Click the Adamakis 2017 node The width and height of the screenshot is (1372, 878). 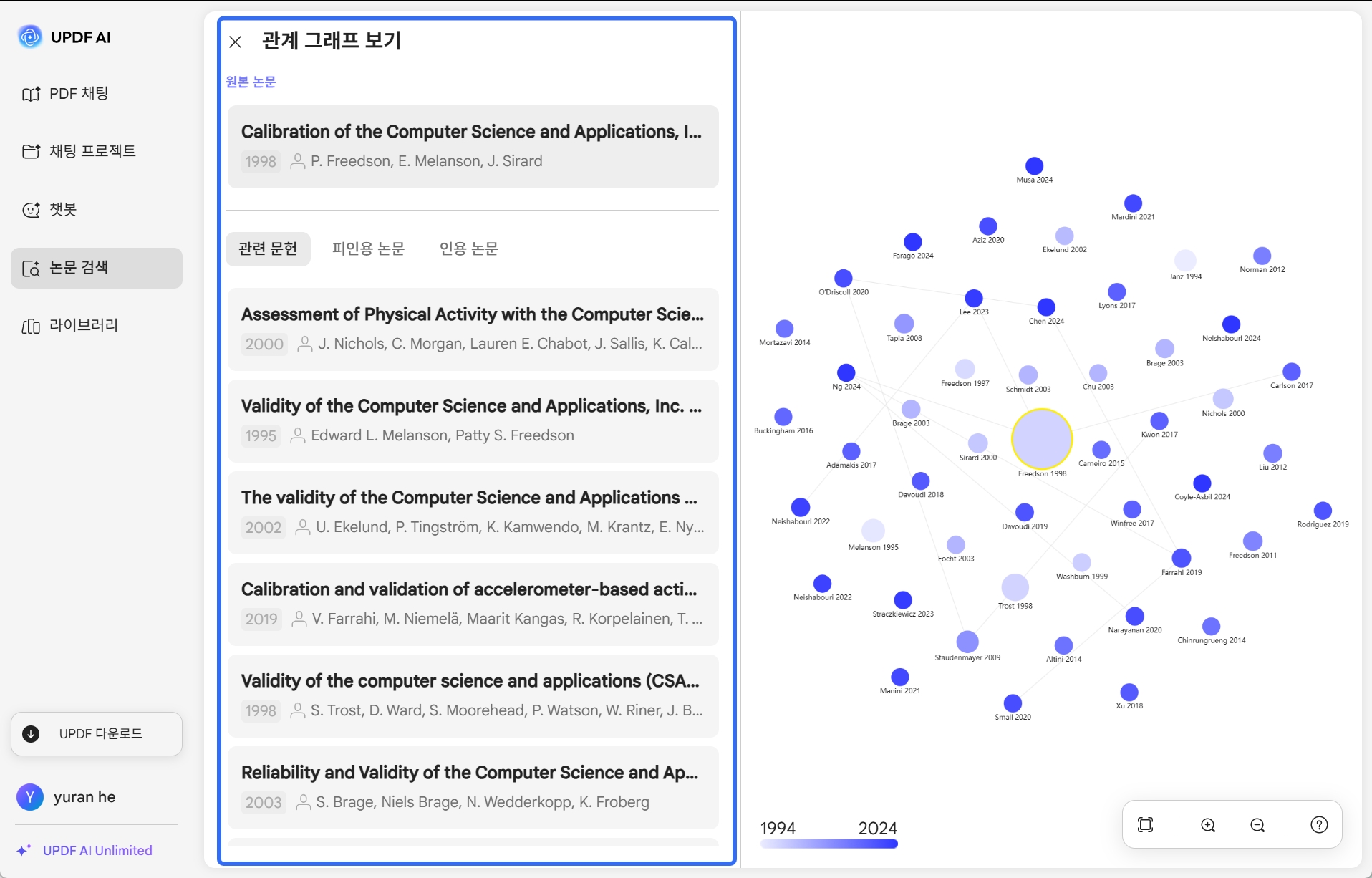coord(851,451)
